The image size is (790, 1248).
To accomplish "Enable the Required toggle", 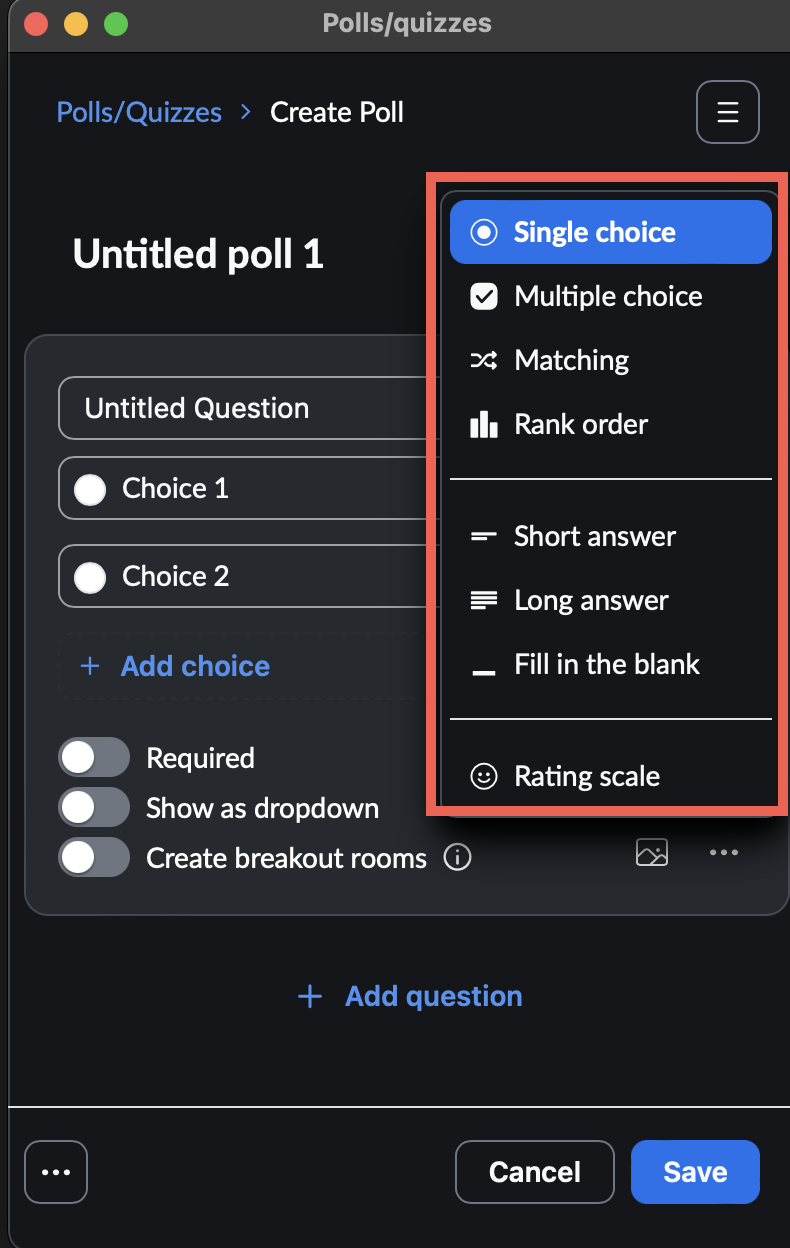I will [93, 757].
